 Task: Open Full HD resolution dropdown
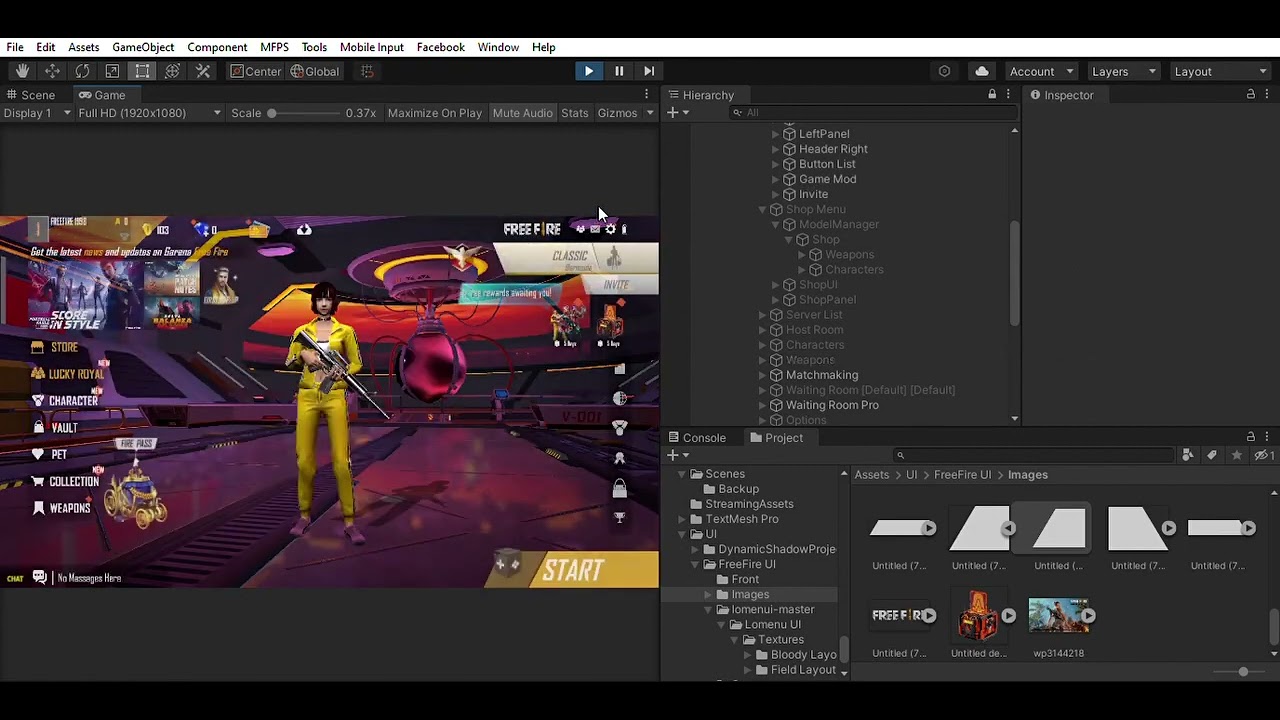tap(150, 113)
